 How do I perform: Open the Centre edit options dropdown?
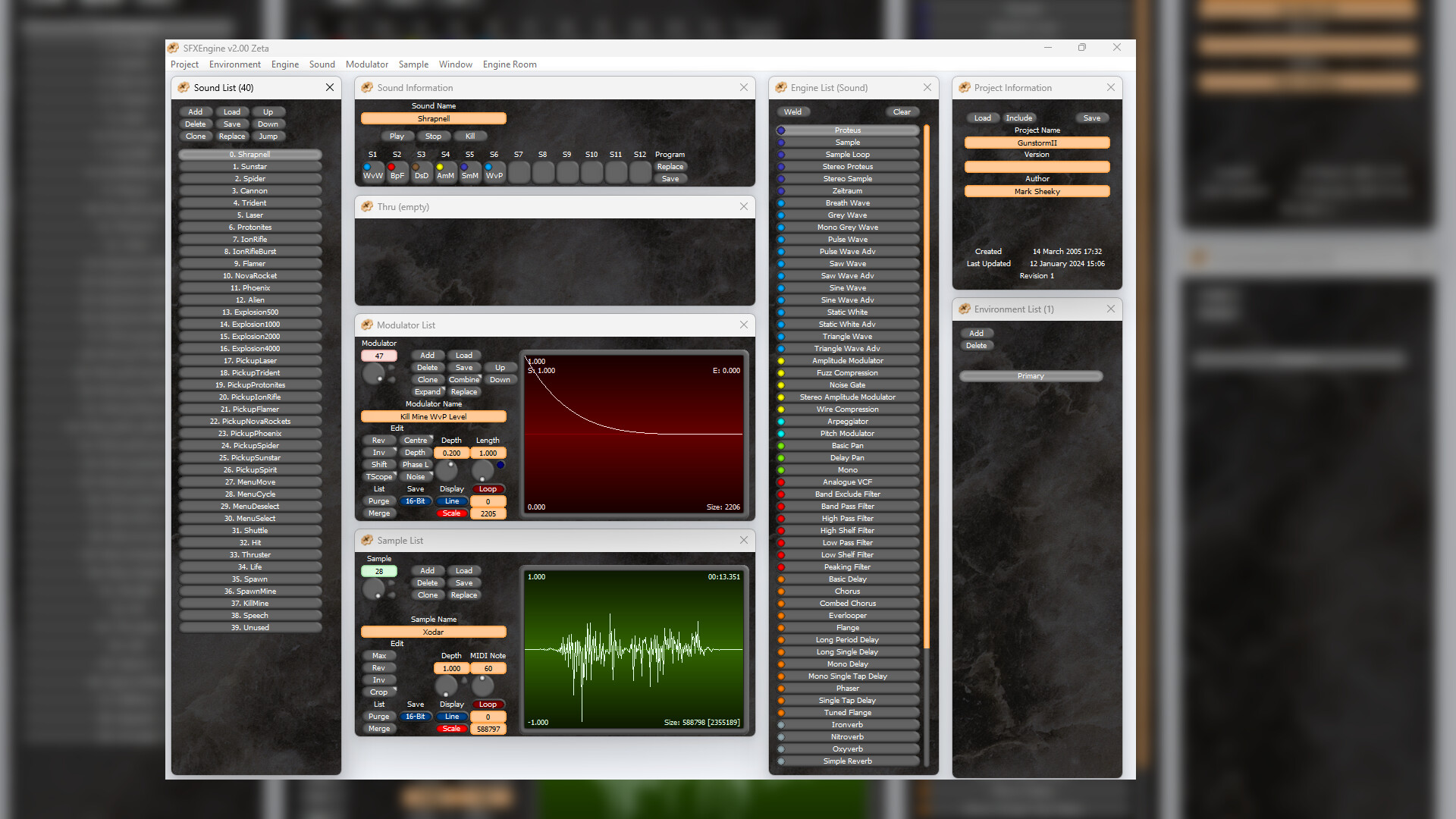coord(416,440)
